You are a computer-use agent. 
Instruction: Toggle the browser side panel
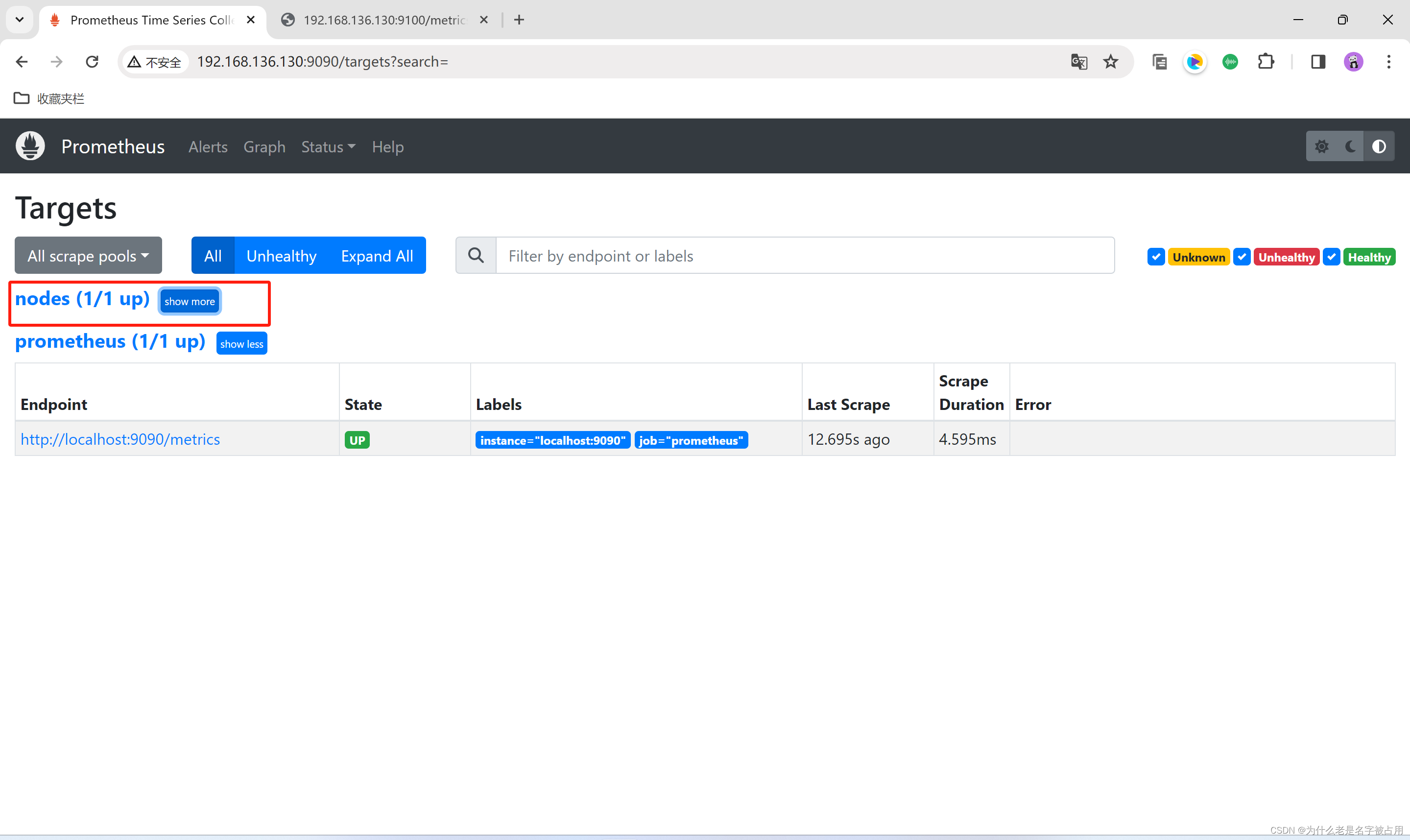pos(1318,62)
